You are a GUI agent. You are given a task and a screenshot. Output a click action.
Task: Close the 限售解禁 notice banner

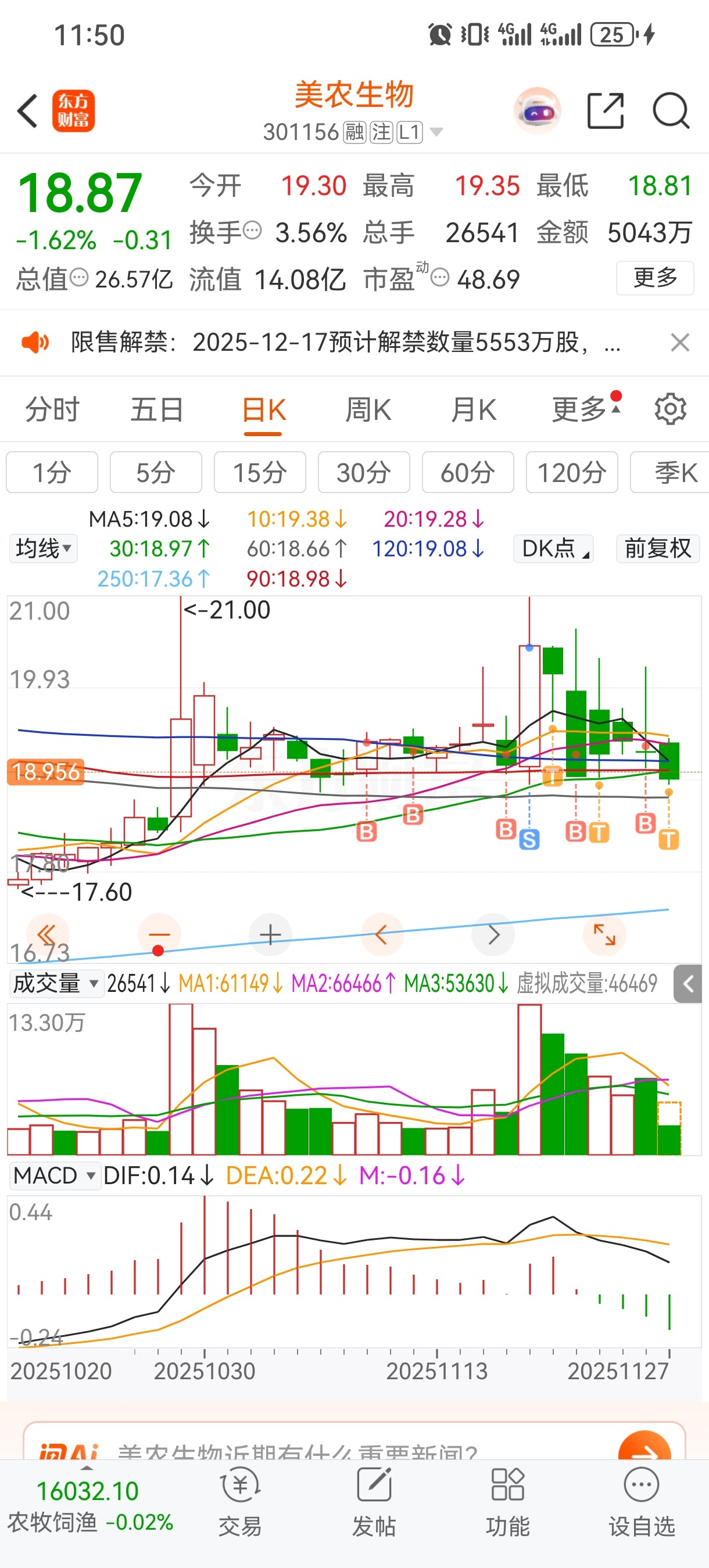[x=680, y=343]
